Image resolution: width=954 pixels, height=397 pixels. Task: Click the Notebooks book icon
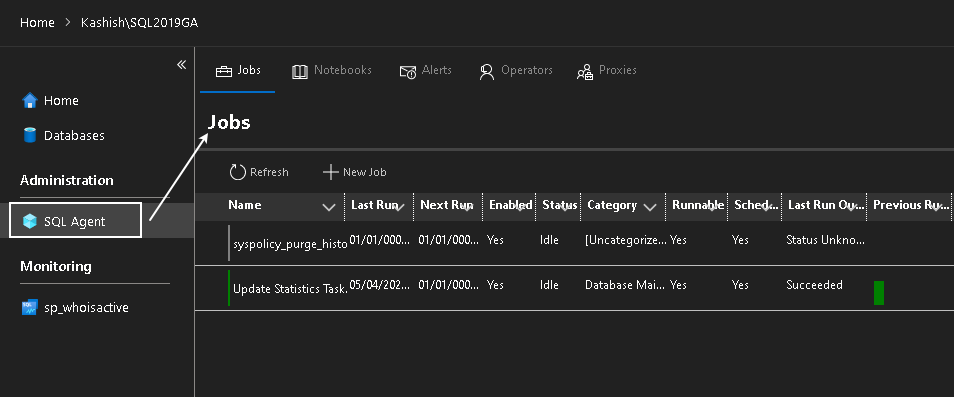coord(300,72)
